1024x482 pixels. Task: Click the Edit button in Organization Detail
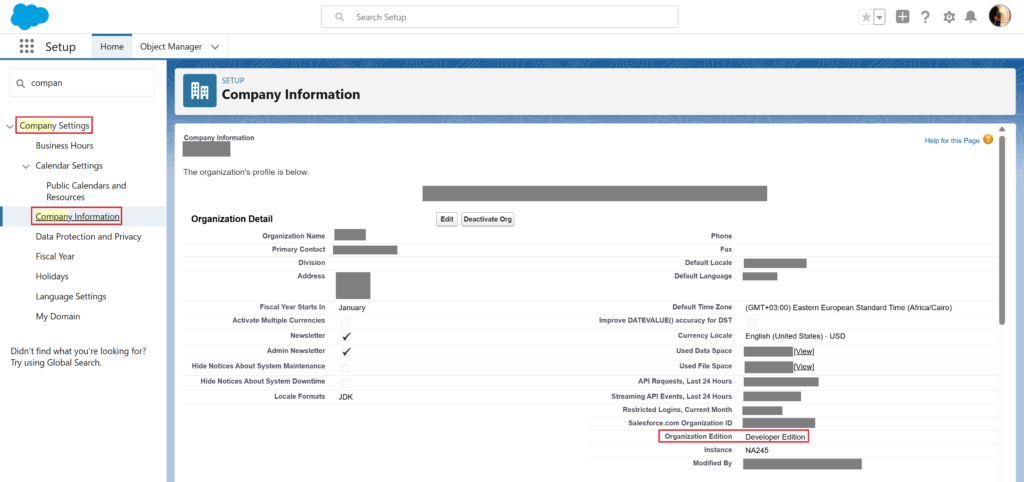[x=447, y=219]
